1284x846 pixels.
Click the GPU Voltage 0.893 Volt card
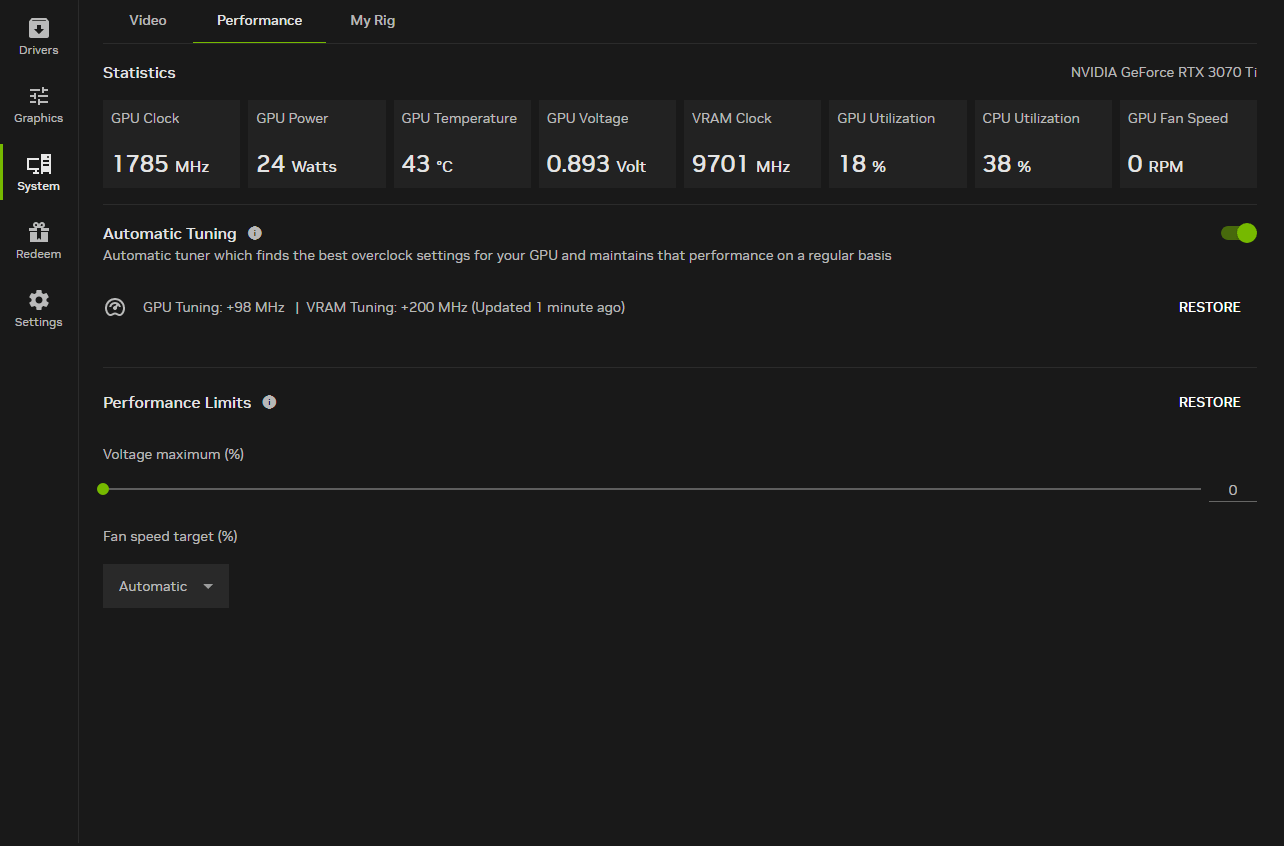(607, 144)
